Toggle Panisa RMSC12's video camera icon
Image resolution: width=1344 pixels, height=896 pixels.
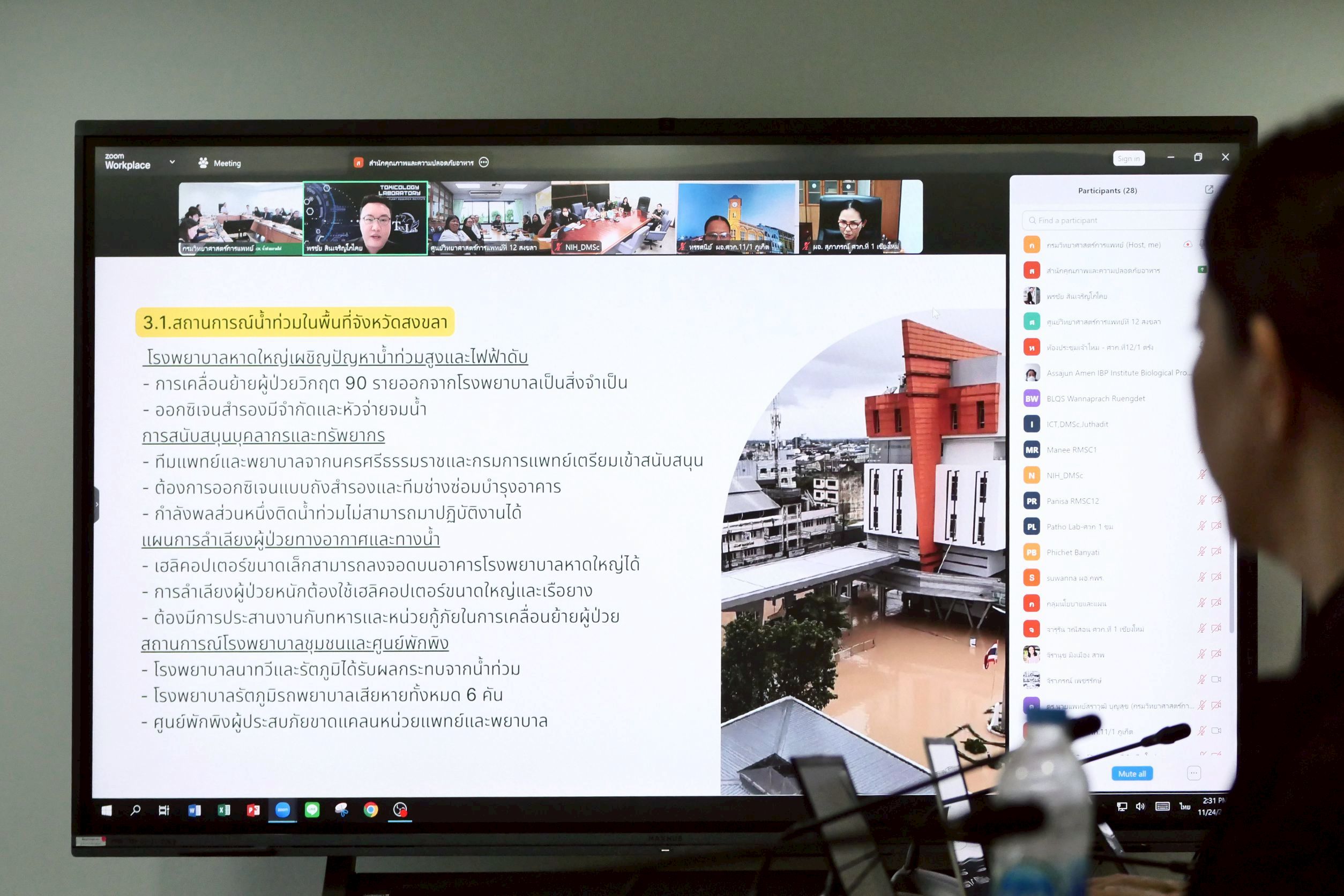(1216, 500)
